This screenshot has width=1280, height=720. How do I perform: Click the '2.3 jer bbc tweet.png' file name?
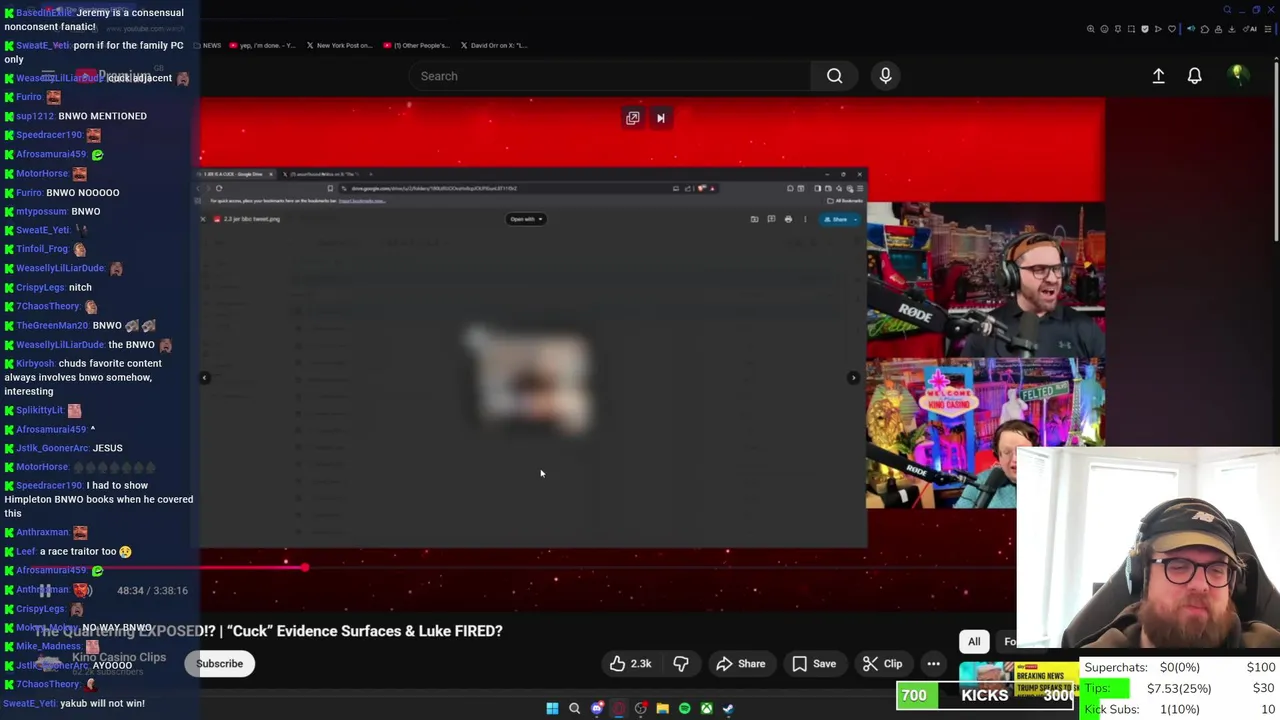[x=252, y=219]
